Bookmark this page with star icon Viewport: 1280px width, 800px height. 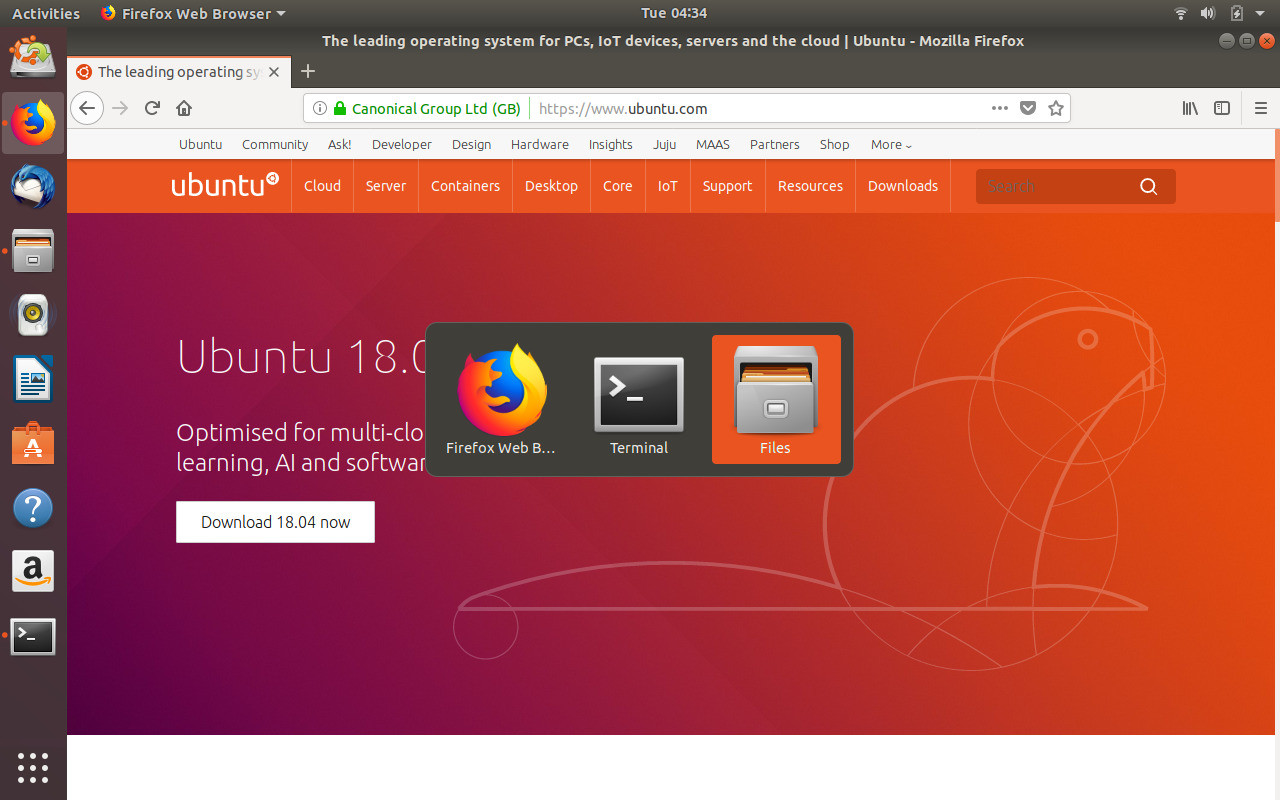(1056, 108)
